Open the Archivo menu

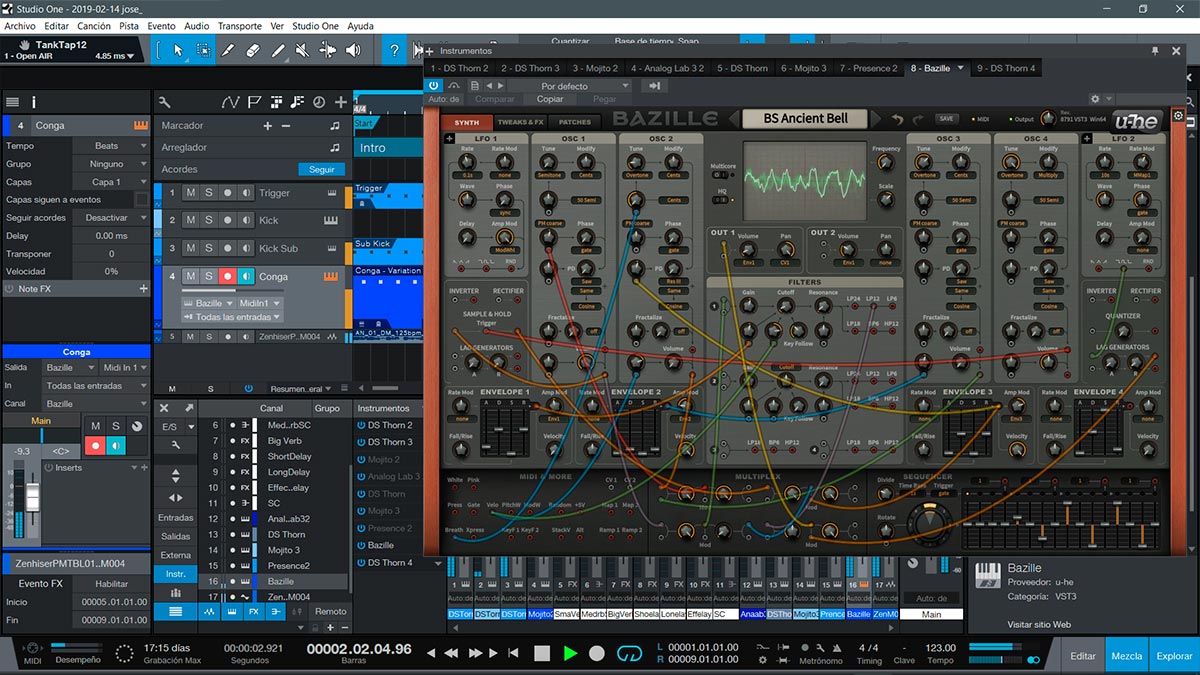[x=20, y=26]
